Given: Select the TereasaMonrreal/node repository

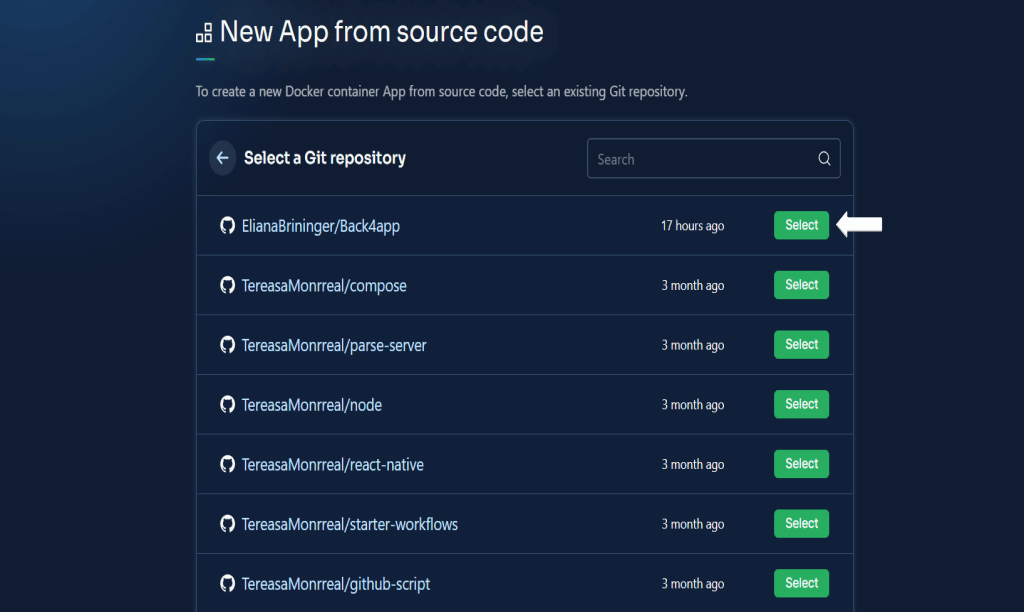Looking at the screenshot, I should pos(801,404).
